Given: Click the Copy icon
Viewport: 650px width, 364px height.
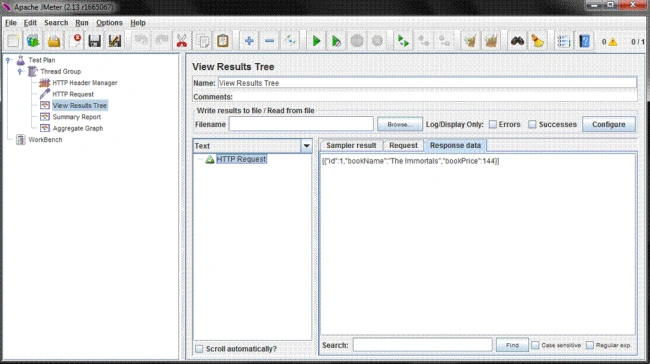Looking at the screenshot, I should point(203,41).
